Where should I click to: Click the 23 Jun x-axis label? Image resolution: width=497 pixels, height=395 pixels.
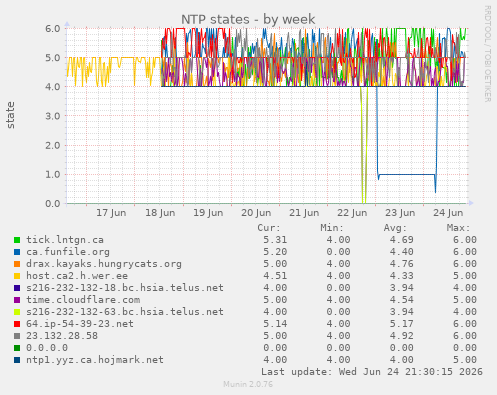(x=400, y=213)
